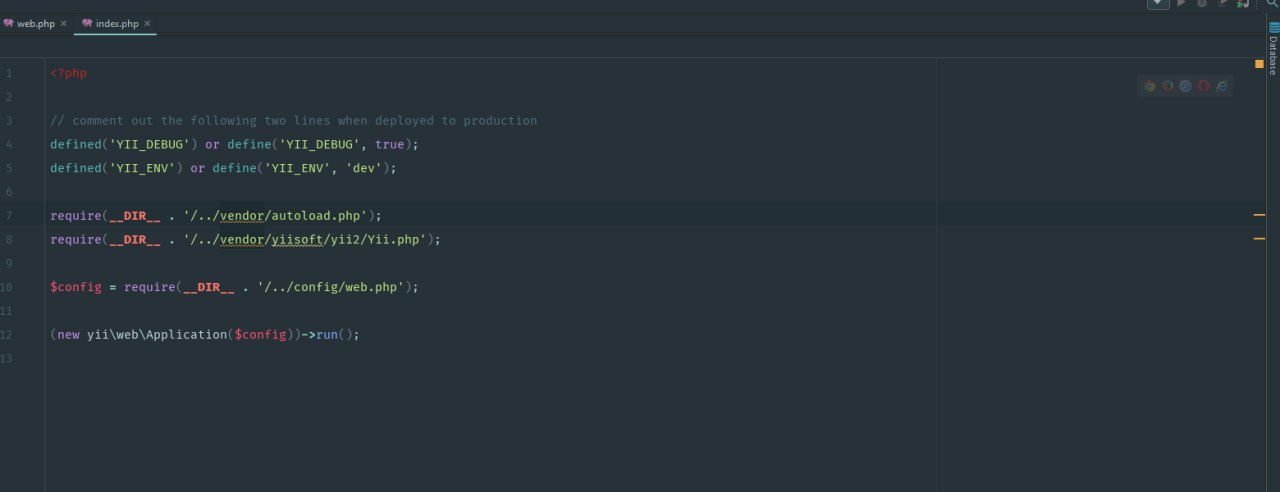The width and height of the screenshot is (1280, 492).
Task: Click line number 12 in gutter
Action: tap(8, 335)
